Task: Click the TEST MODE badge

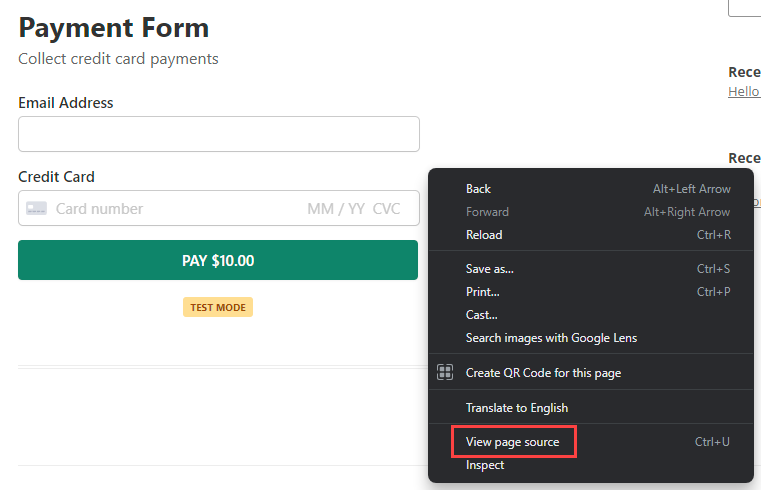Action: pos(218,307)
